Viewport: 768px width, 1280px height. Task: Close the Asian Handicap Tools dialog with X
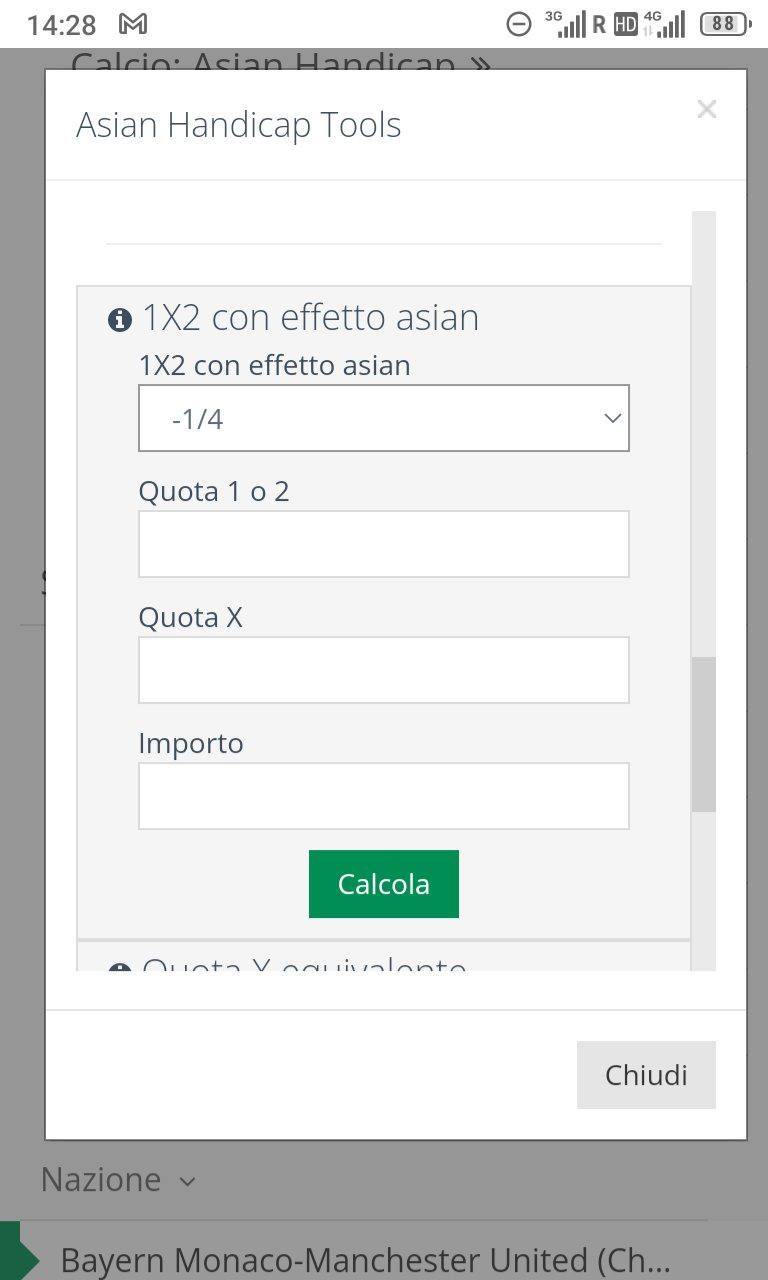(707, 110)
